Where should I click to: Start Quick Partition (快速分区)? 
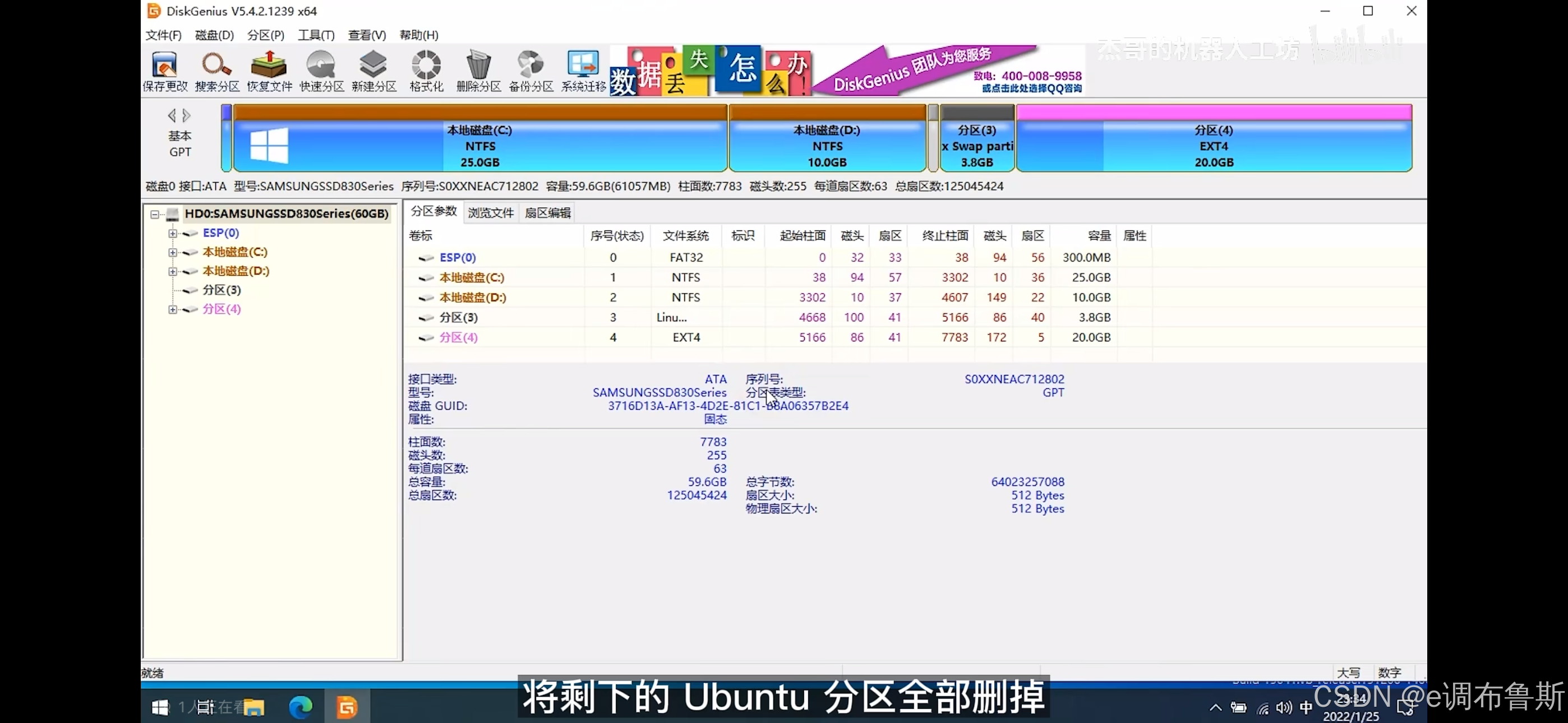point(321,71)
